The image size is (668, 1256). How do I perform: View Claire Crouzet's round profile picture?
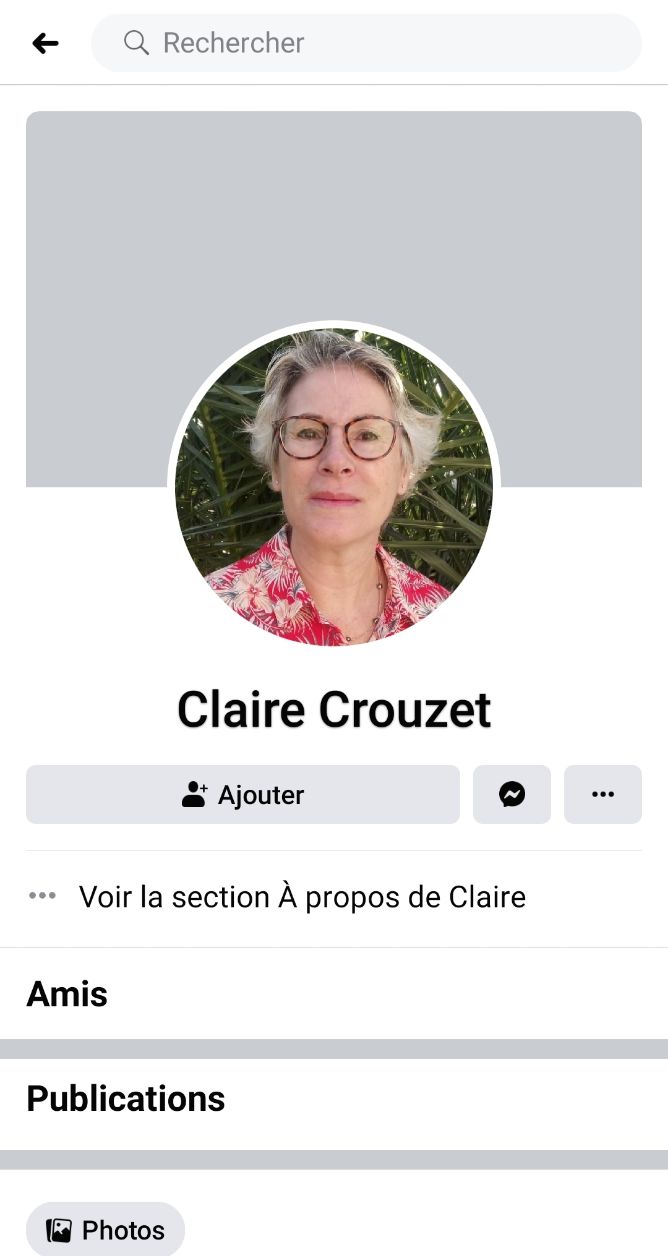tap(334, 487)
